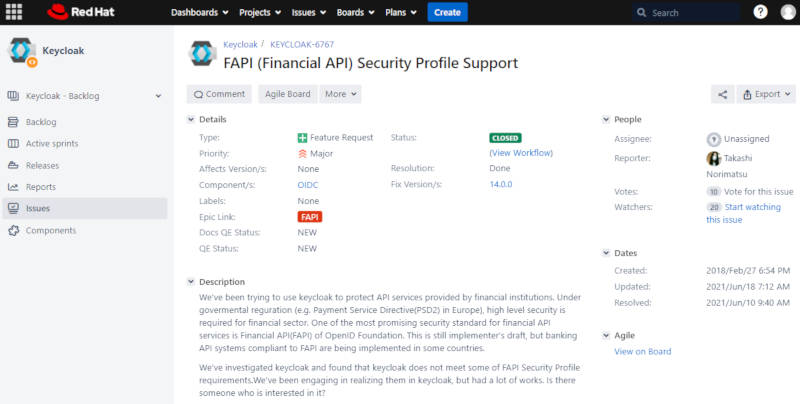Collapse the Description section
Image resolution: width=800 pixels, height=404 pixels.
(191, 282)
